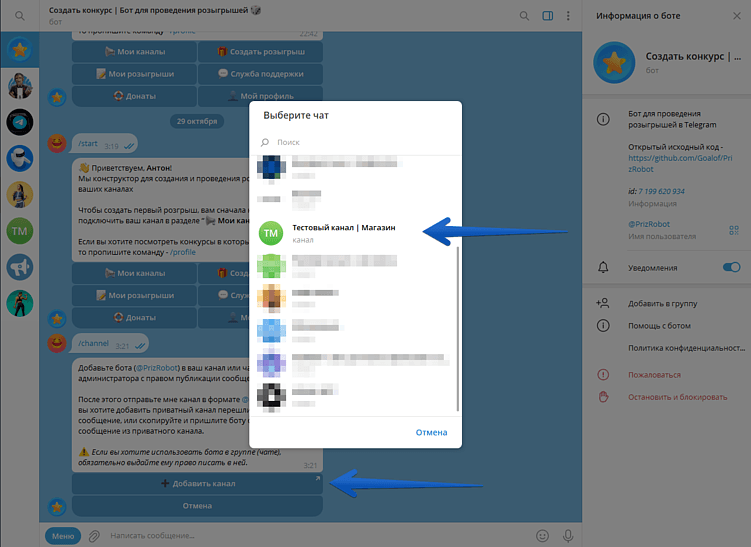Start voice recording with microphone icon
The image size is (751, 547).
(568, 536)
